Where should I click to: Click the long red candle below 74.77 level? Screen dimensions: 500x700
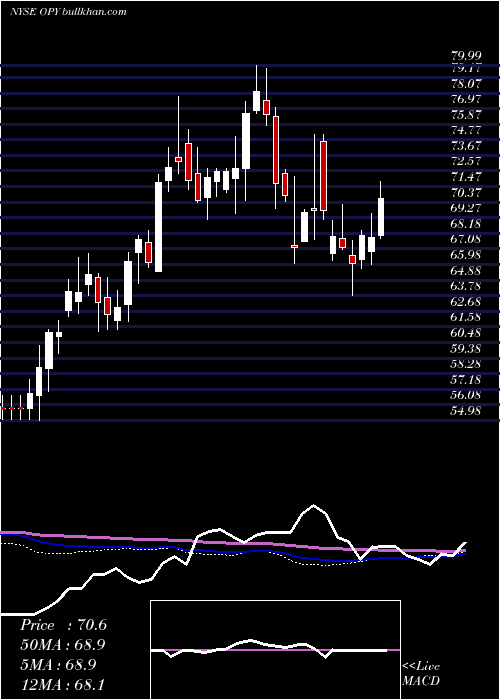pos(323,175)
